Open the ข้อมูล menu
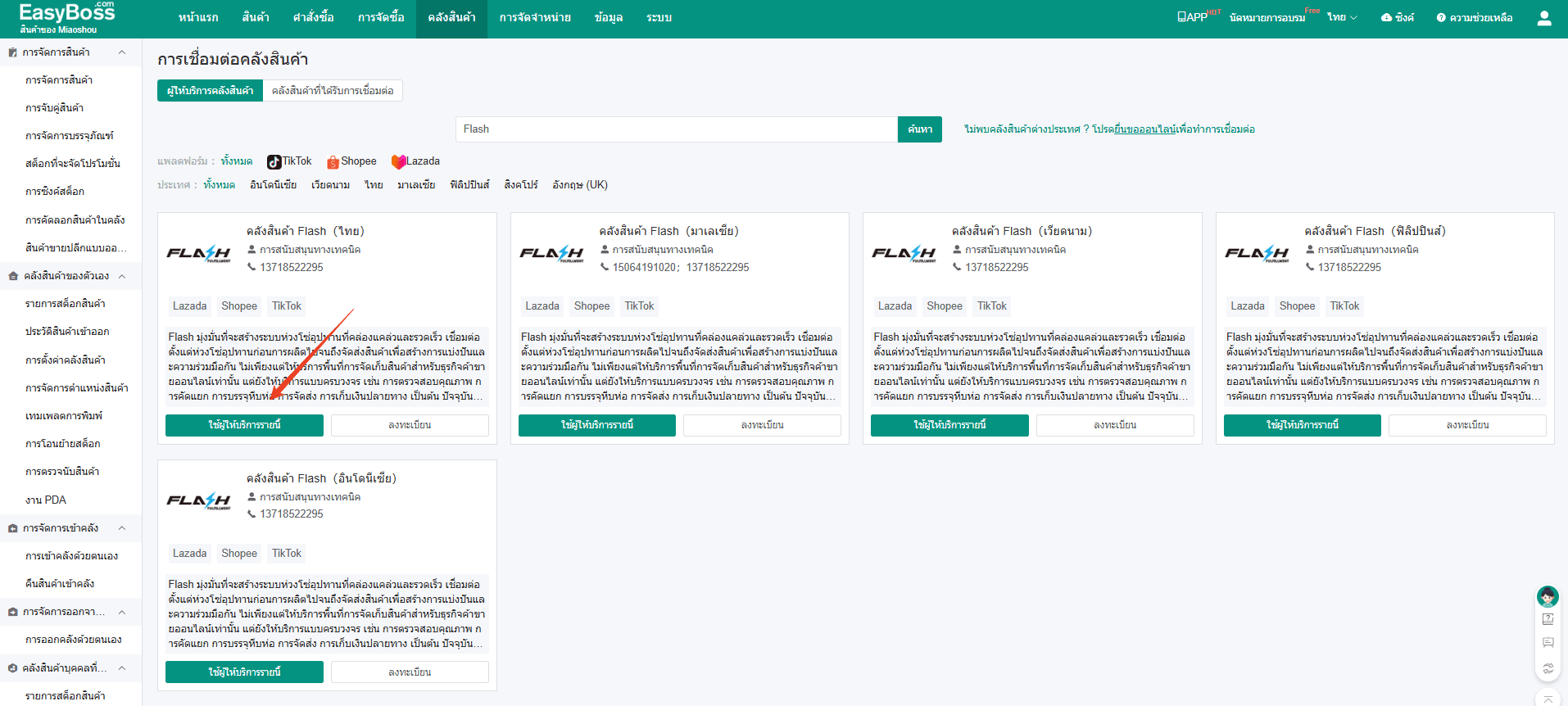The height and width of the screenshot is (706, 1568). tap(609, 17)
